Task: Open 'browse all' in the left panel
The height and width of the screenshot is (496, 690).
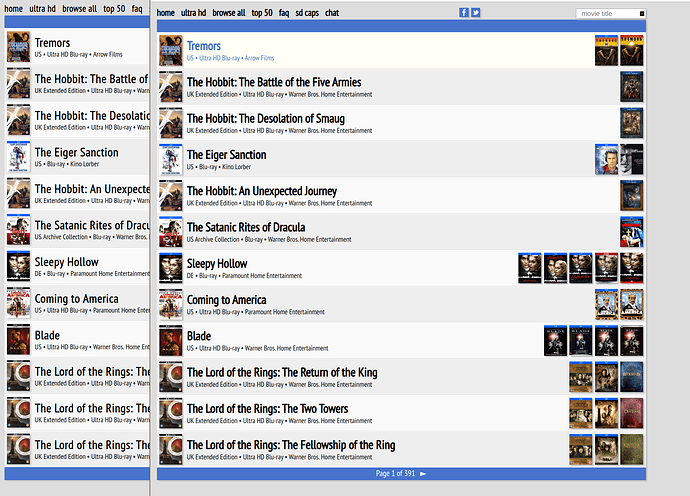Action: 79,8
